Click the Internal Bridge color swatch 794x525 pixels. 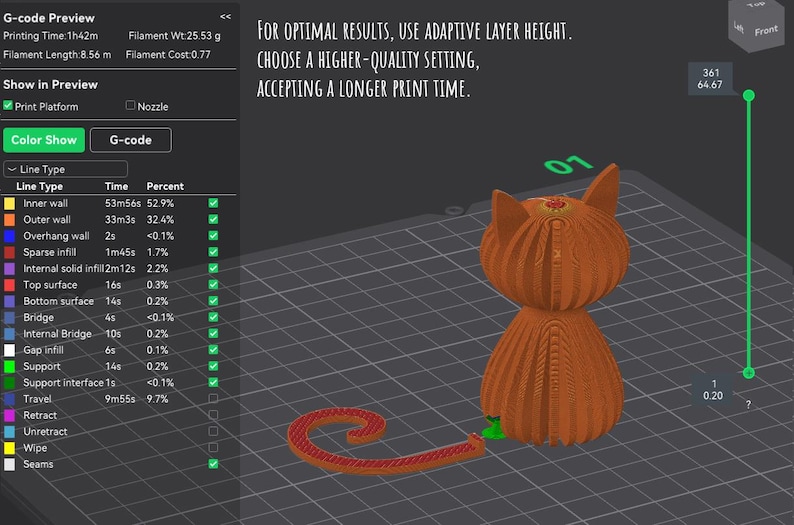point(9,334)
